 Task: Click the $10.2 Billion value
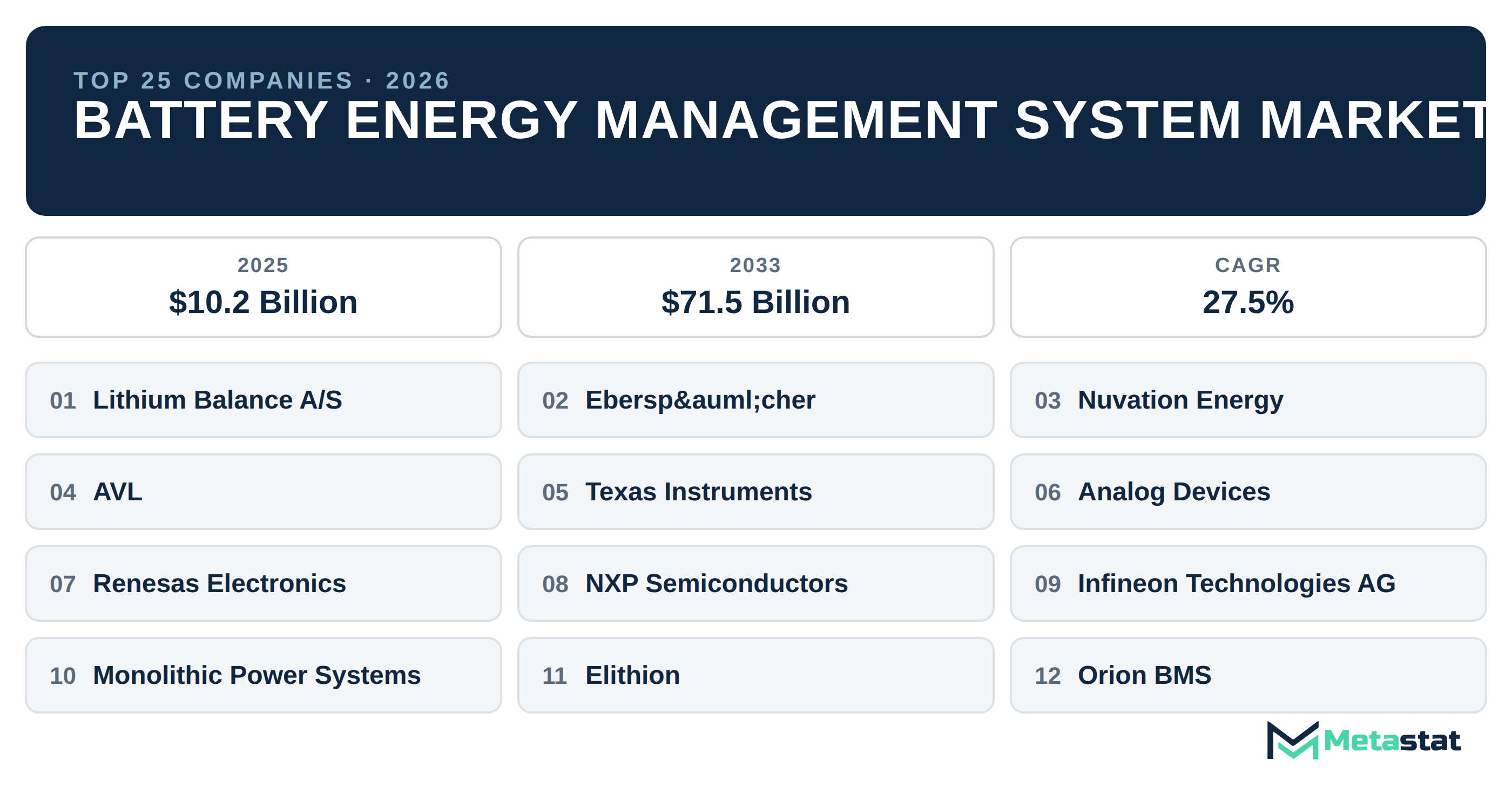tap(263, 302)
